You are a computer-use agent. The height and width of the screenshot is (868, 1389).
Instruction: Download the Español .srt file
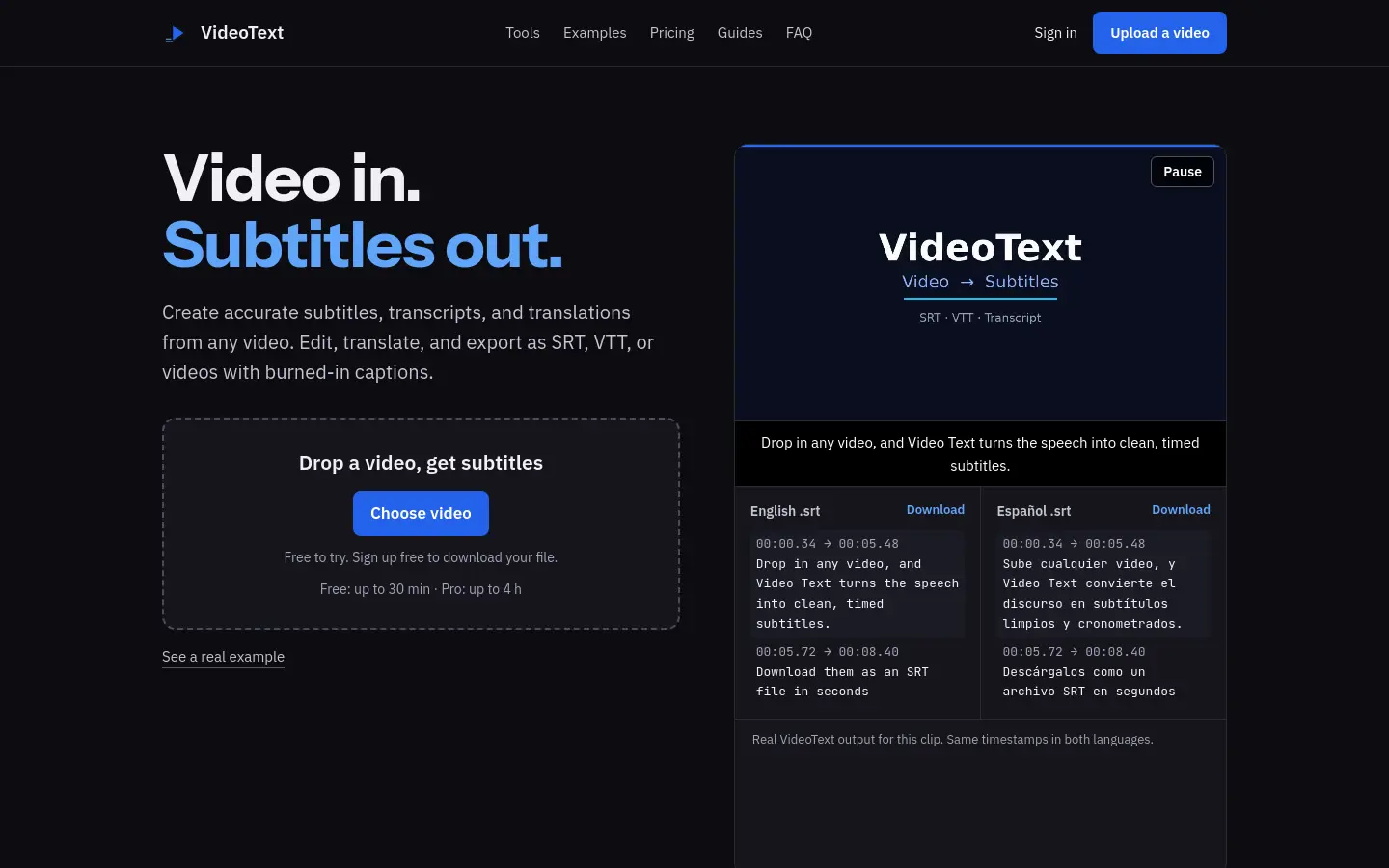tap(1181, 510)
